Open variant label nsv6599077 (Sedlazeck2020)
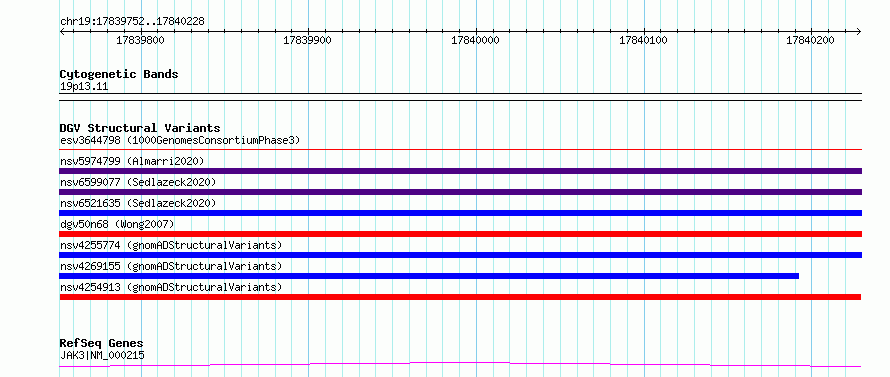The height and width of the screenshot is (377, 890). pos(138,182)
